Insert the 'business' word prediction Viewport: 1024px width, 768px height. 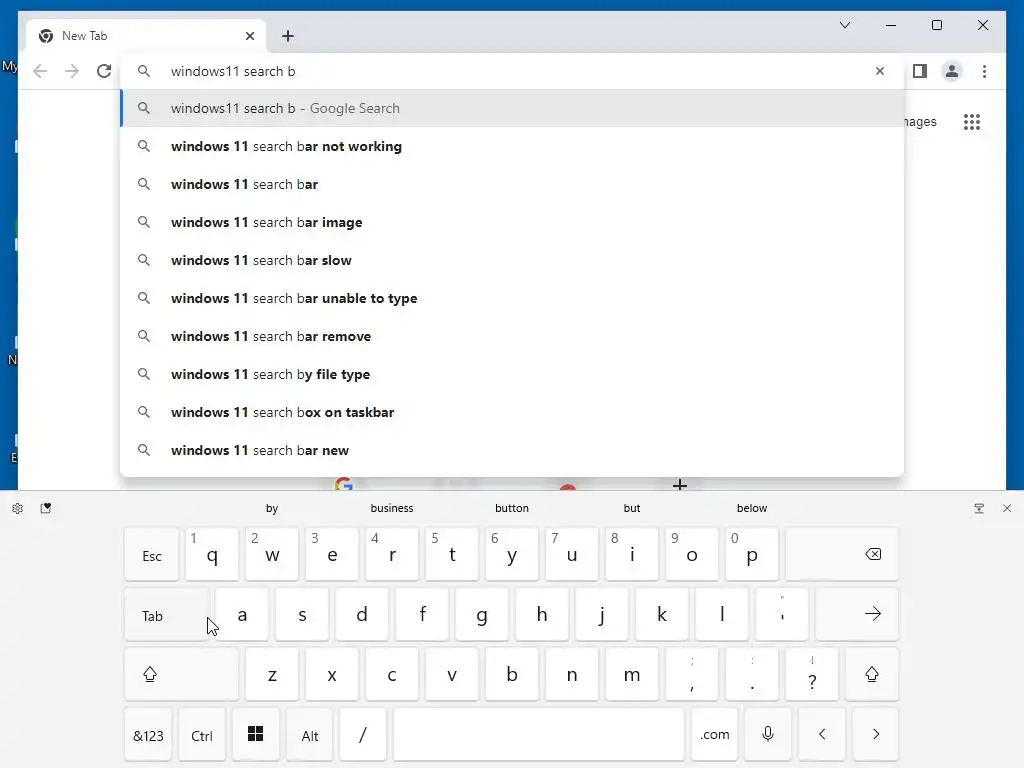point(392,508)
